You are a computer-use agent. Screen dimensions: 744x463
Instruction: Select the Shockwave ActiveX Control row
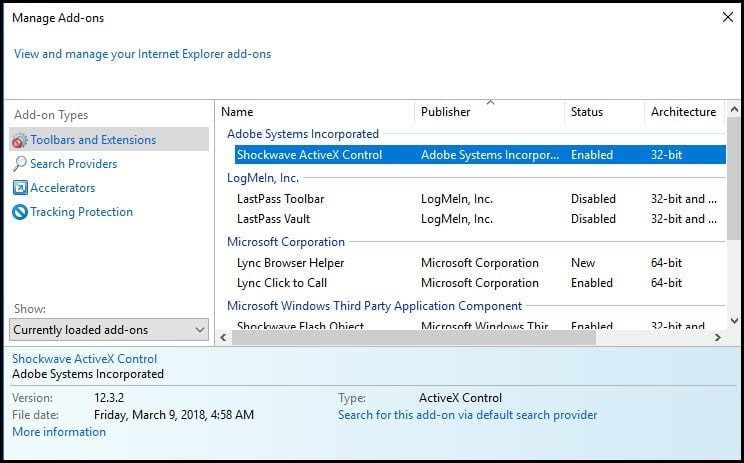480,155
